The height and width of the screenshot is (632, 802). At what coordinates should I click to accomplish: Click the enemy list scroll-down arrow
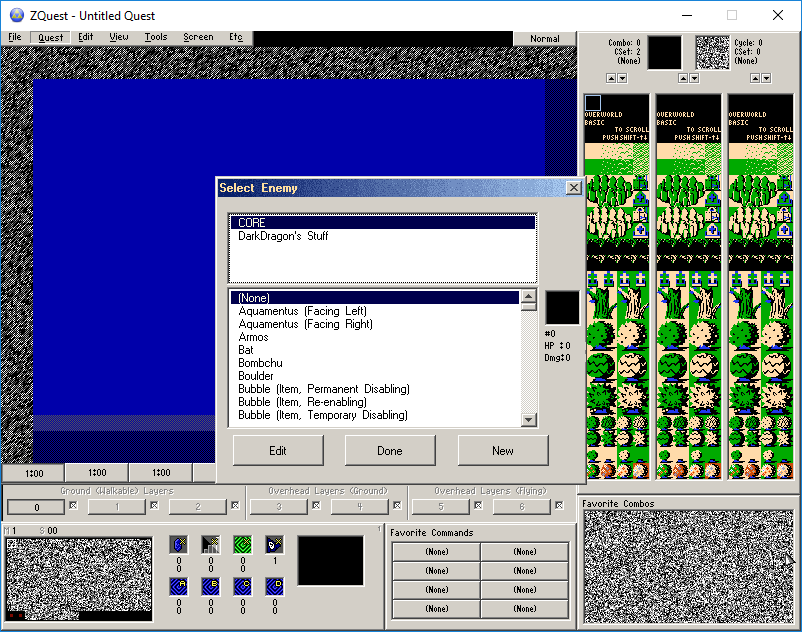click(x=528, y=420)
